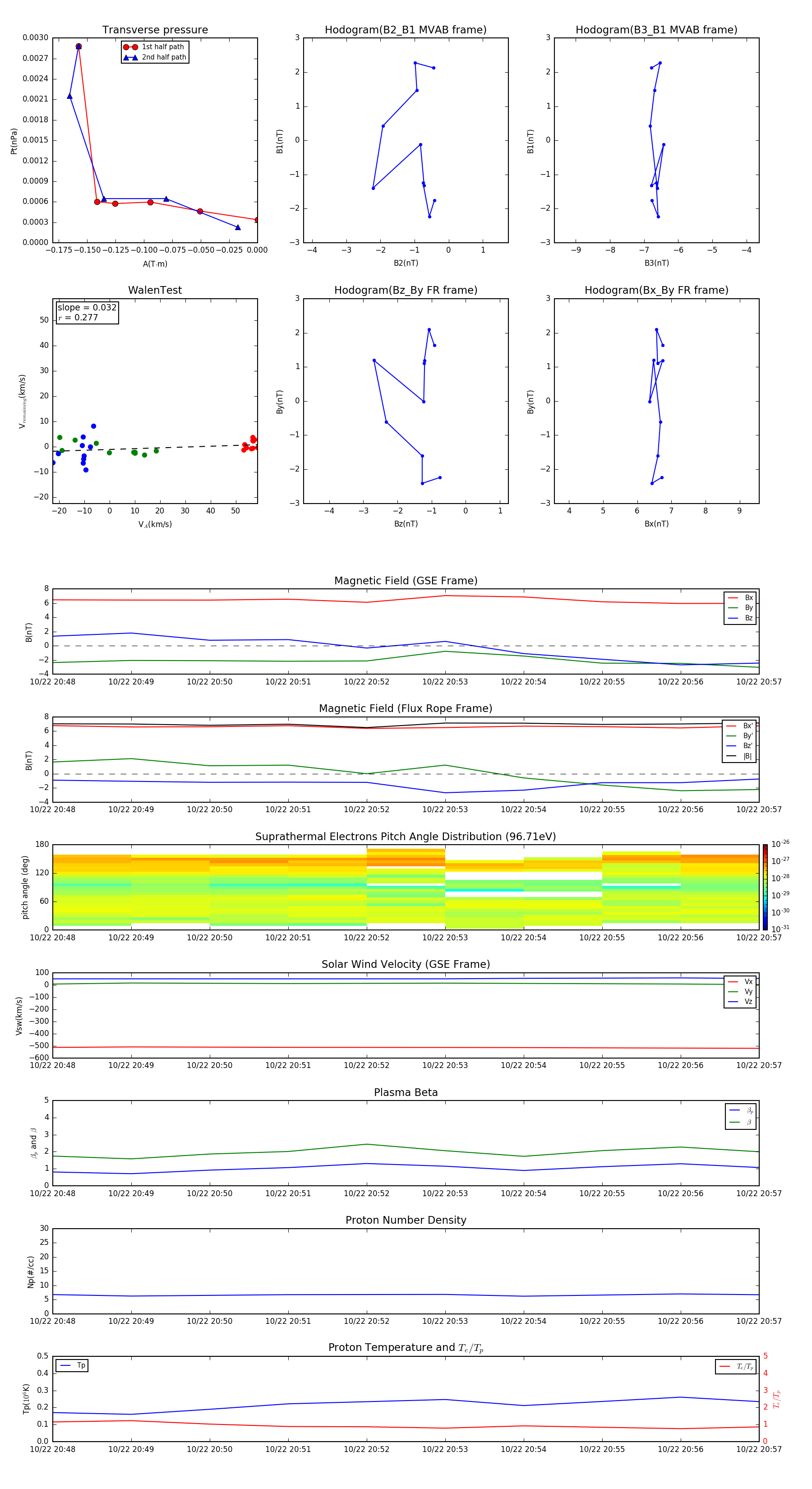Click the 'Vz' velocity legend entry
This screenshot has height=1489, width=812.
(740, 1002)
